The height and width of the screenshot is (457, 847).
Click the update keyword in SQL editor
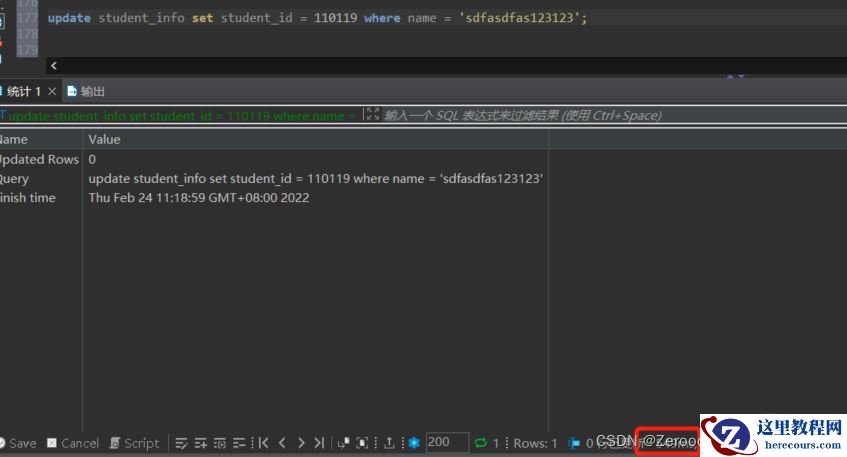[69, 18]
